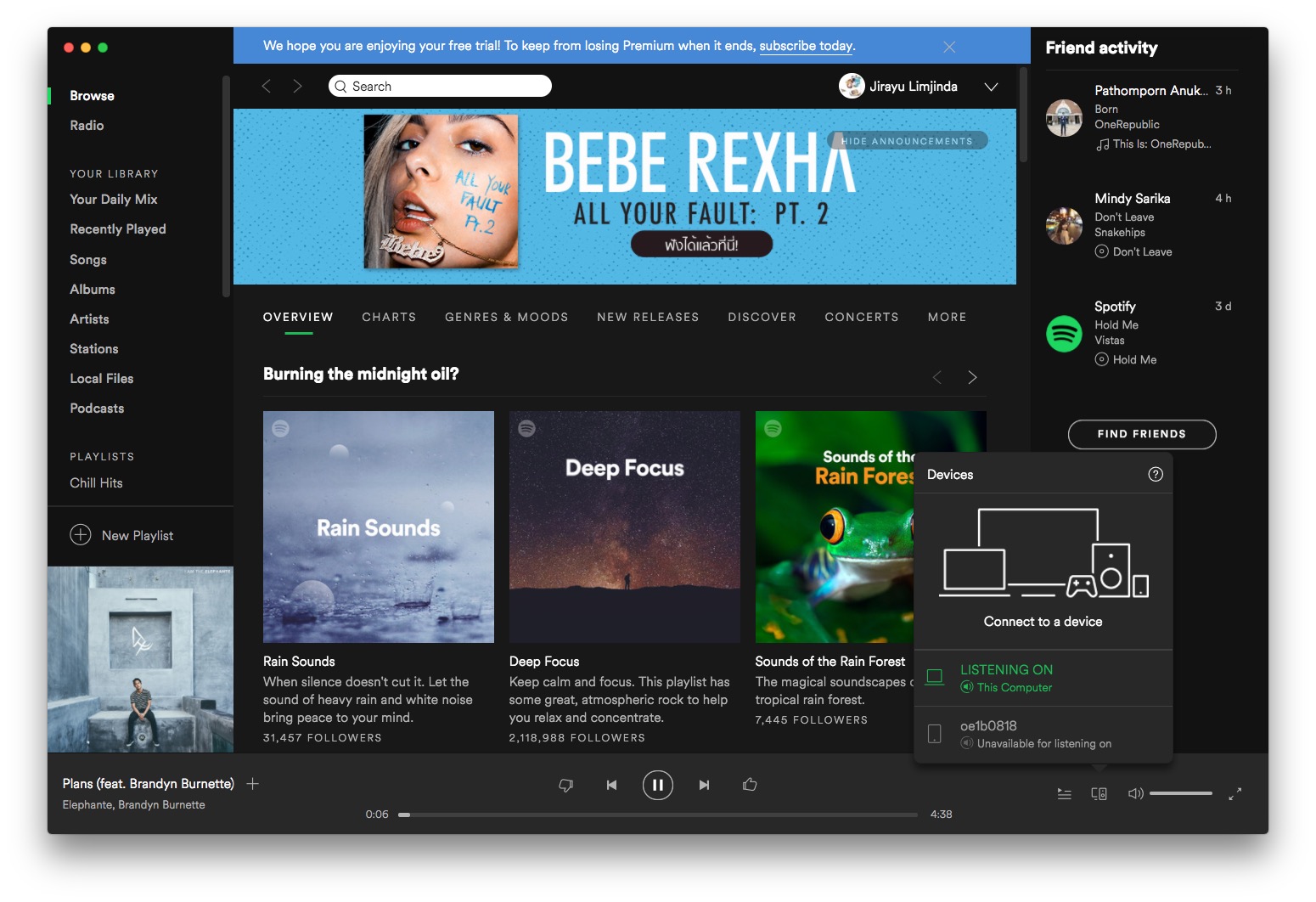Open Podcasts in sidebar
The height and width of the screenshot is (902, 1316).
[x=97, y=409]
